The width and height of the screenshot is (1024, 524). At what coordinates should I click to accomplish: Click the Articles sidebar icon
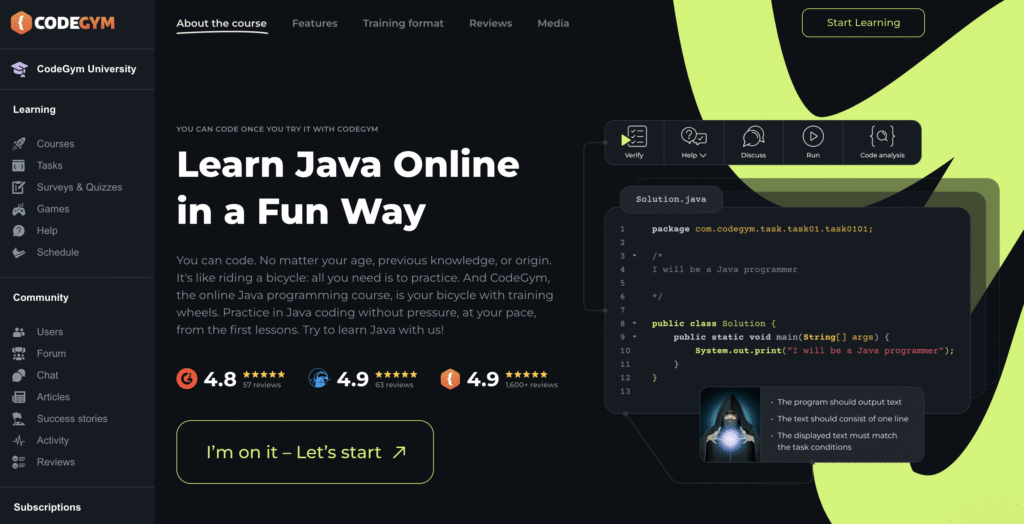(x=19, y=397)
